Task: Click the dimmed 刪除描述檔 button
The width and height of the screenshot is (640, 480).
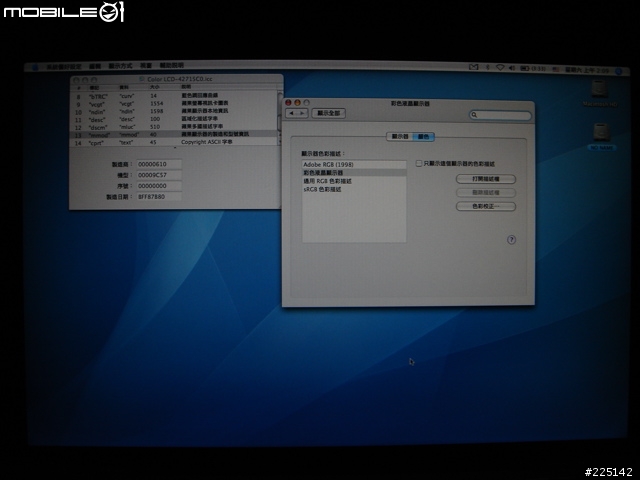Action: click(x=486, y=192)
